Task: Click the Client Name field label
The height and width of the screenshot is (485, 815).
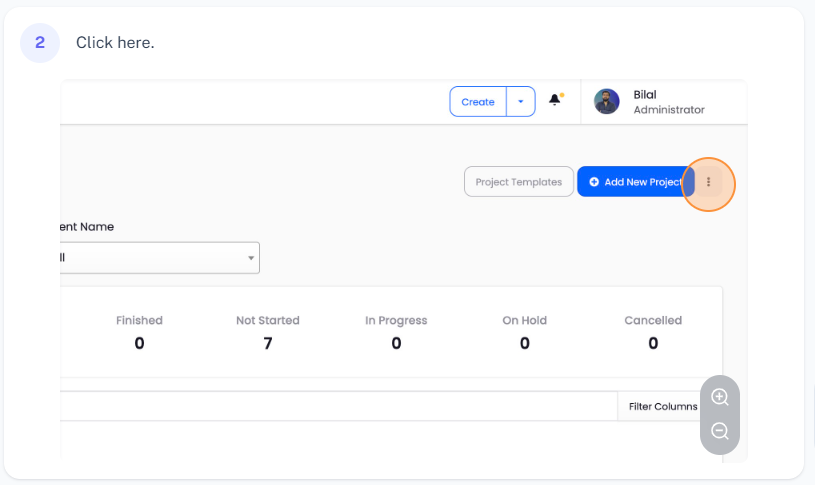Action: (87, 227)
